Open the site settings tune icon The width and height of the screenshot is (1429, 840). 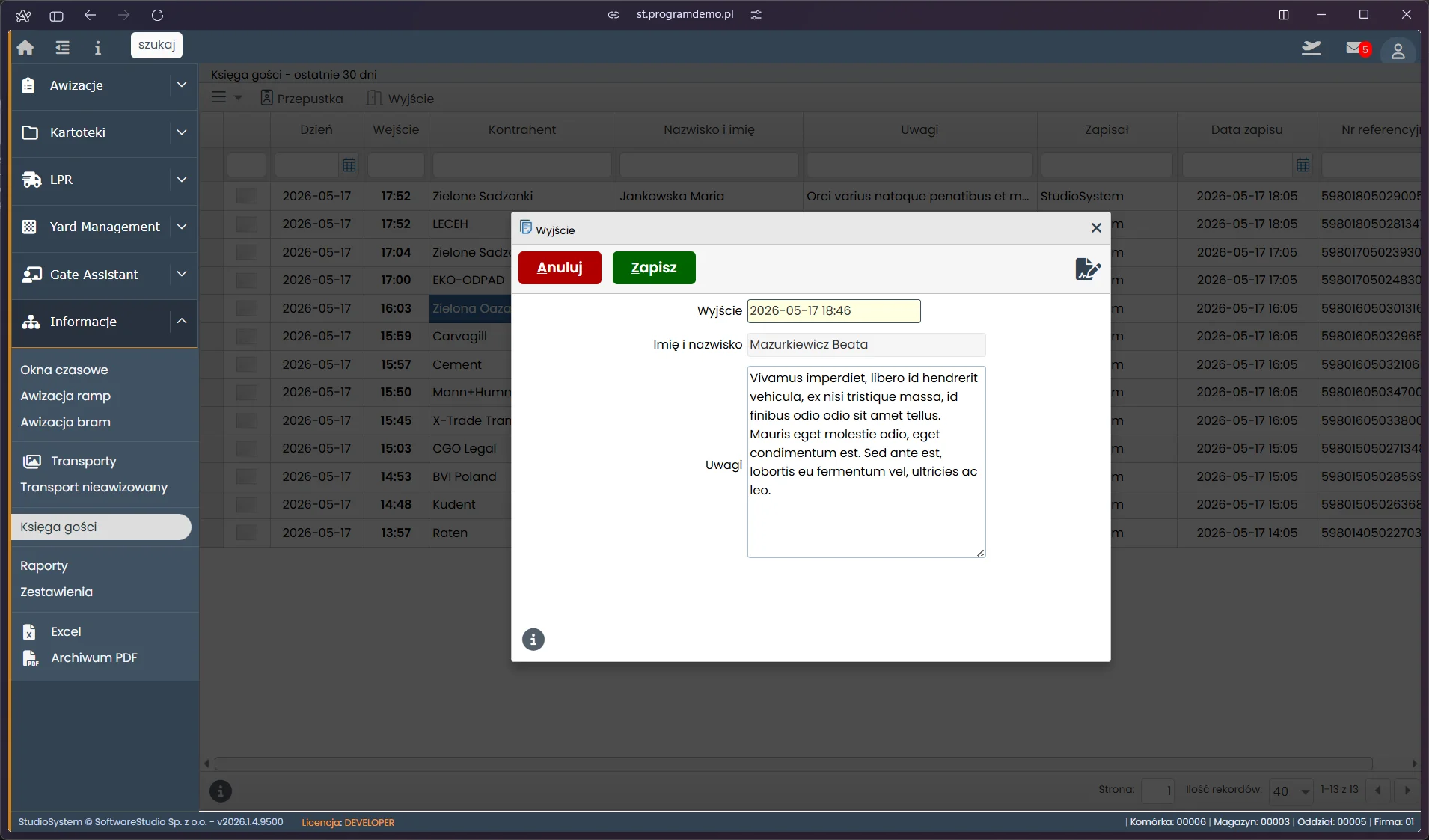[x=756, y=15]
